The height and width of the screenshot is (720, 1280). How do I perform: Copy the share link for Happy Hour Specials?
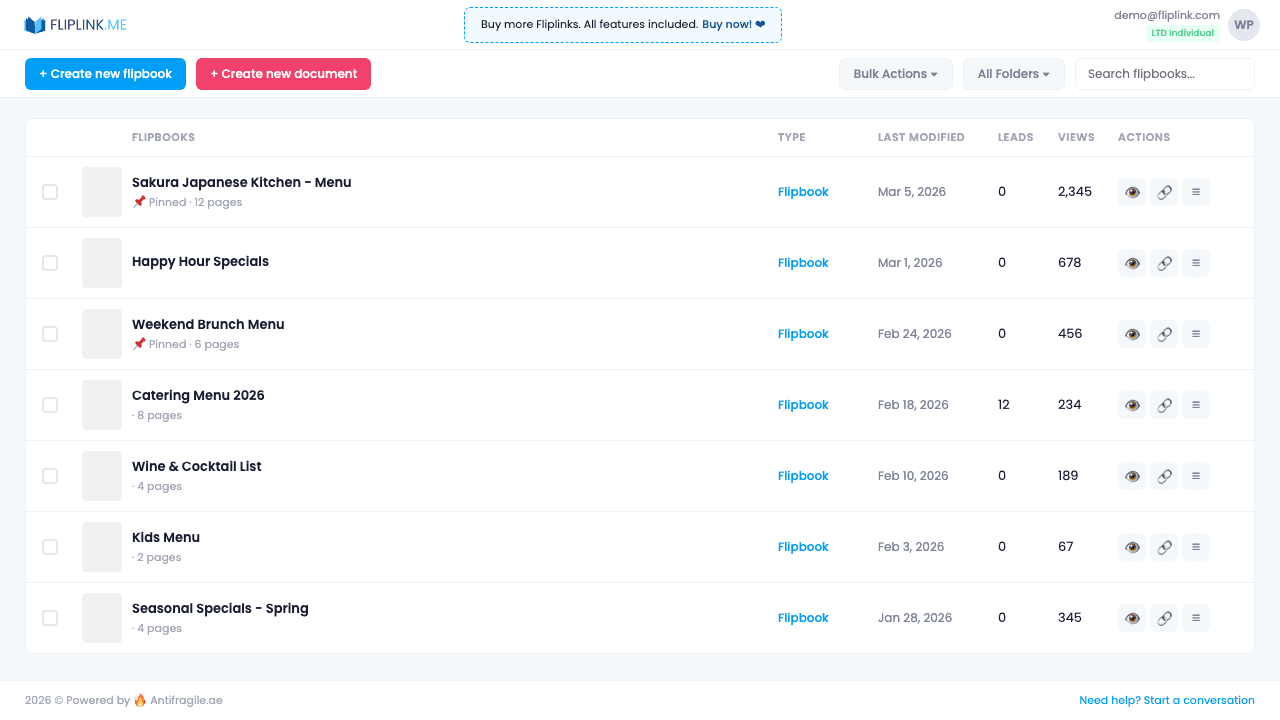(x=1163, y=262)
